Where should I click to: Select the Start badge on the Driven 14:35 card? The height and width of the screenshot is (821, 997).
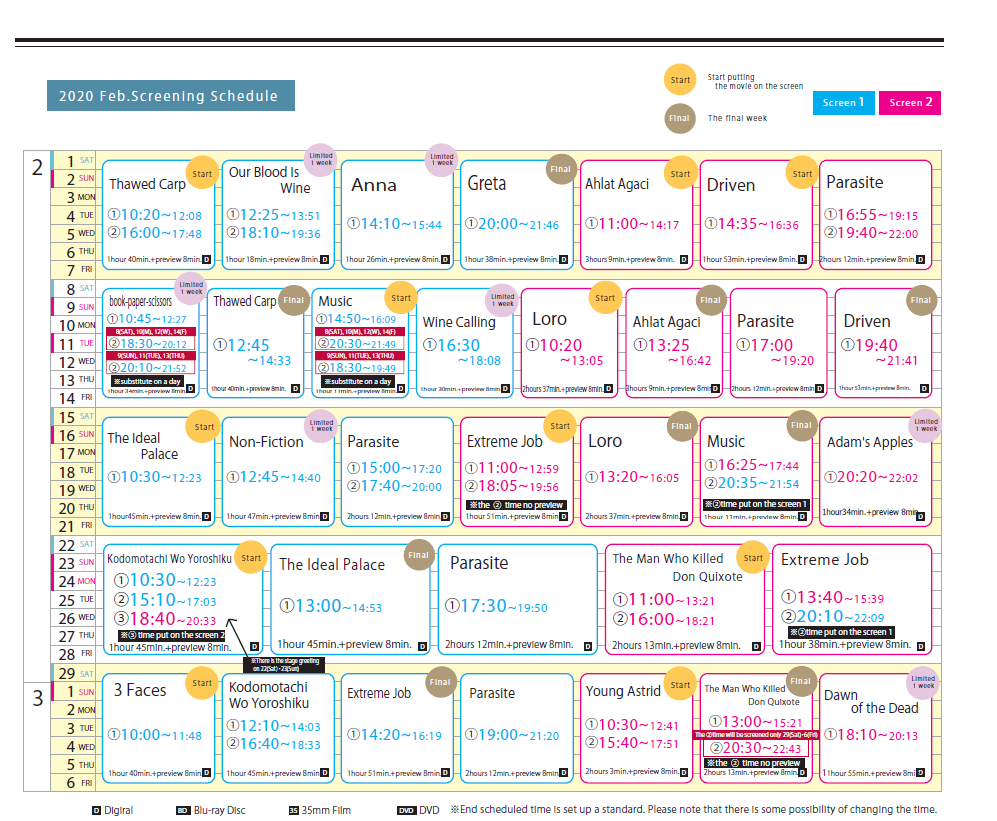pyautogui.click(x=802, y=174)
